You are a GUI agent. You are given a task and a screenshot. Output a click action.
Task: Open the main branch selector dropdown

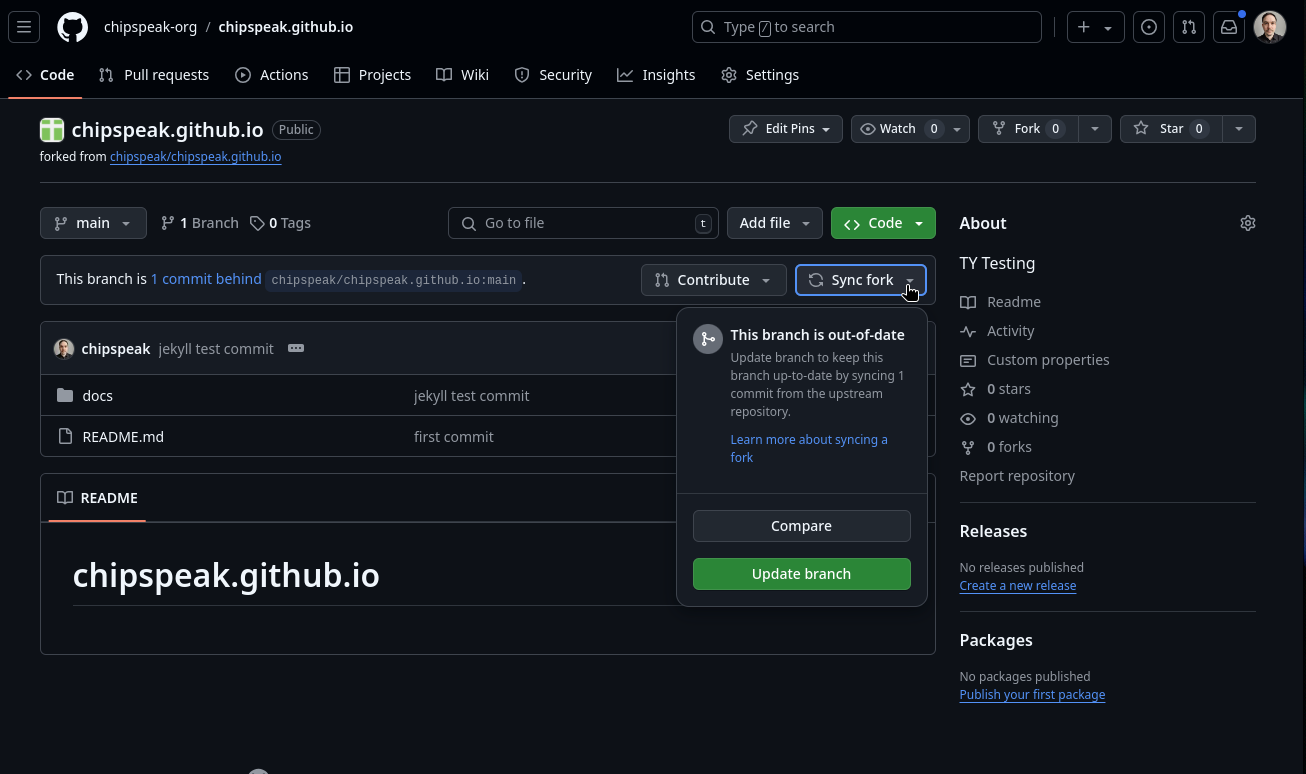tap(93, 223)
